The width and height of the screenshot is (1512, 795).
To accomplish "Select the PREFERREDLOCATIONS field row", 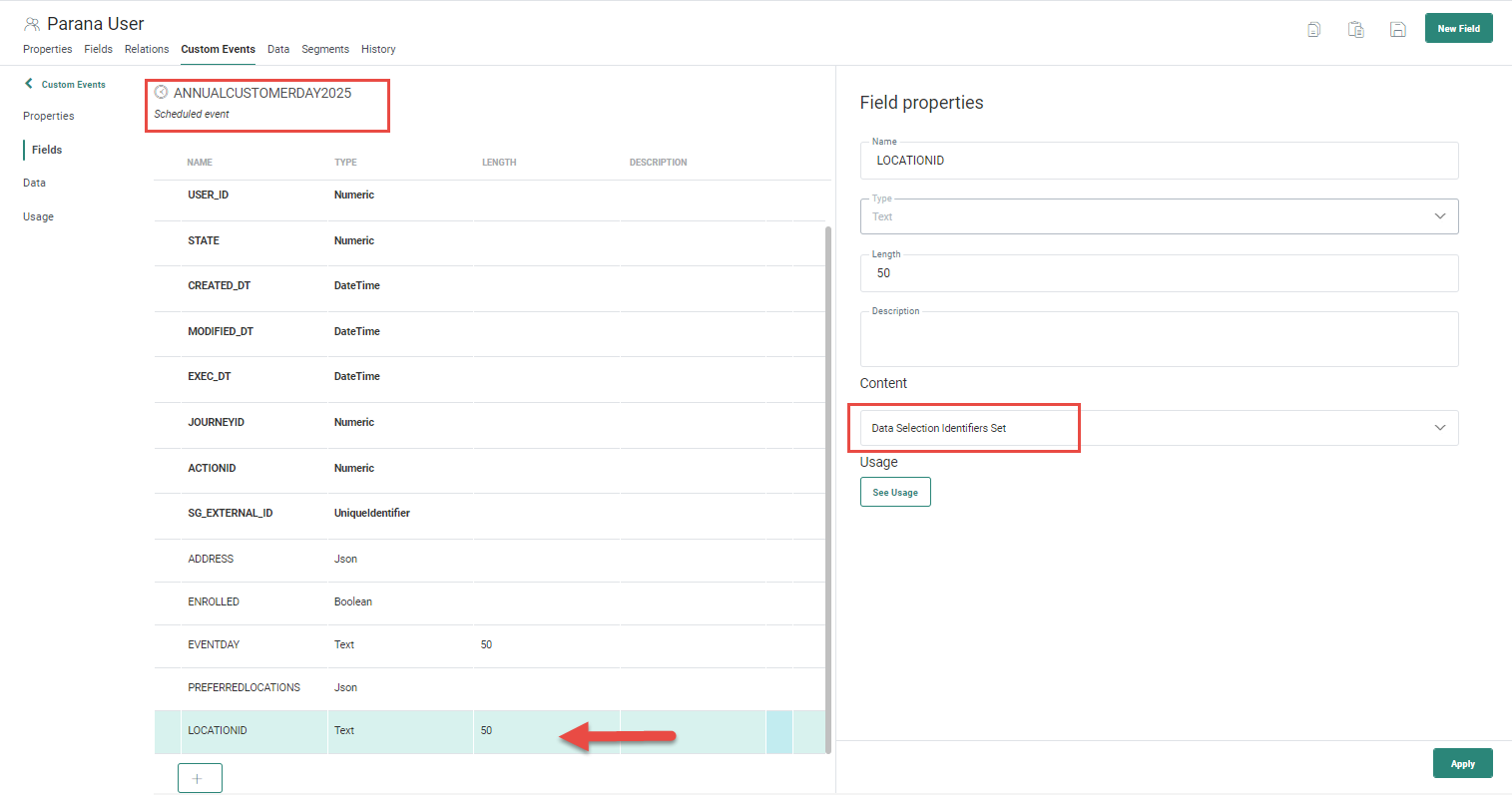I will pyautogui.click(x=244, y=687).
